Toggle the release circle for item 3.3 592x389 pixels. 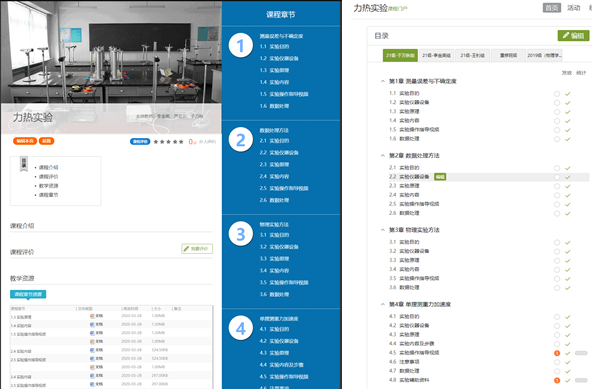point(557,261)
